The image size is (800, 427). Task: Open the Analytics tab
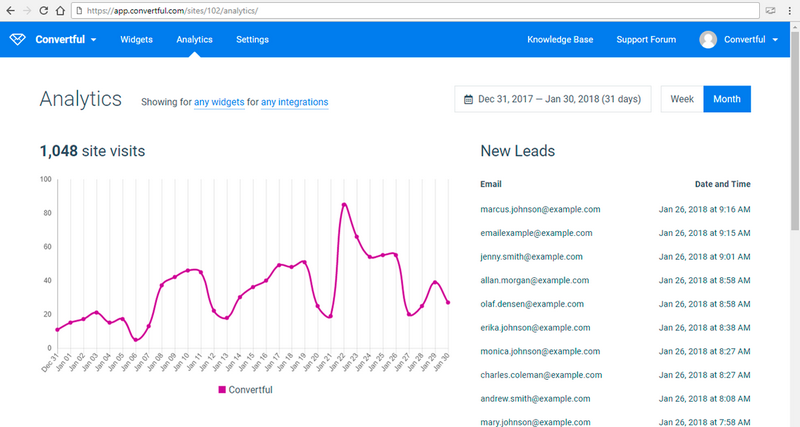coord(194,39)
